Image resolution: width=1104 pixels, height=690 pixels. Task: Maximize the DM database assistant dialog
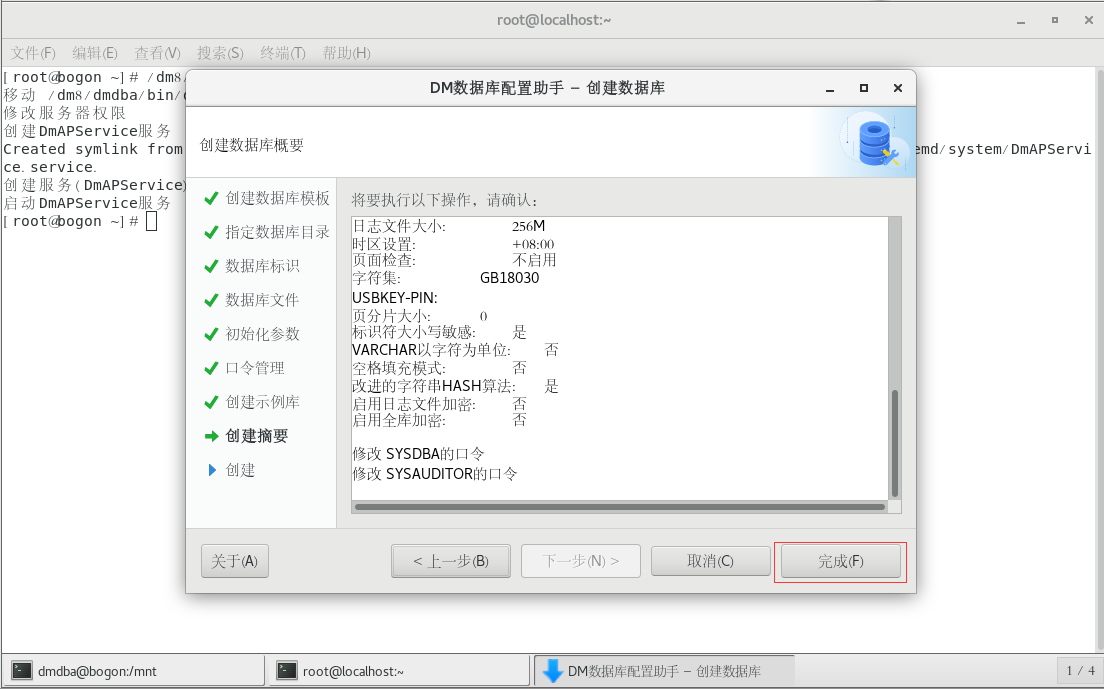point(864,88)
